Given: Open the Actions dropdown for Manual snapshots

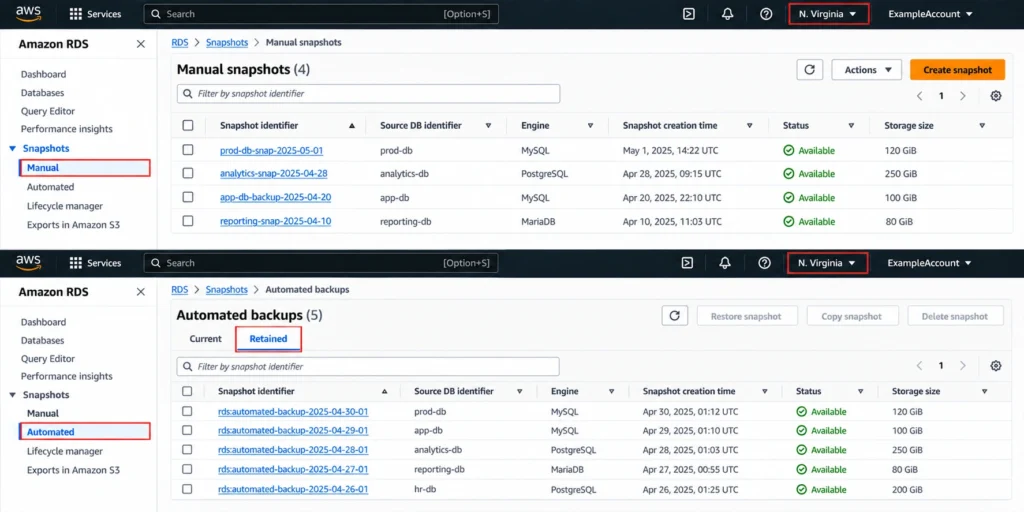Looking at the screenshot, I should click(867, 70).
